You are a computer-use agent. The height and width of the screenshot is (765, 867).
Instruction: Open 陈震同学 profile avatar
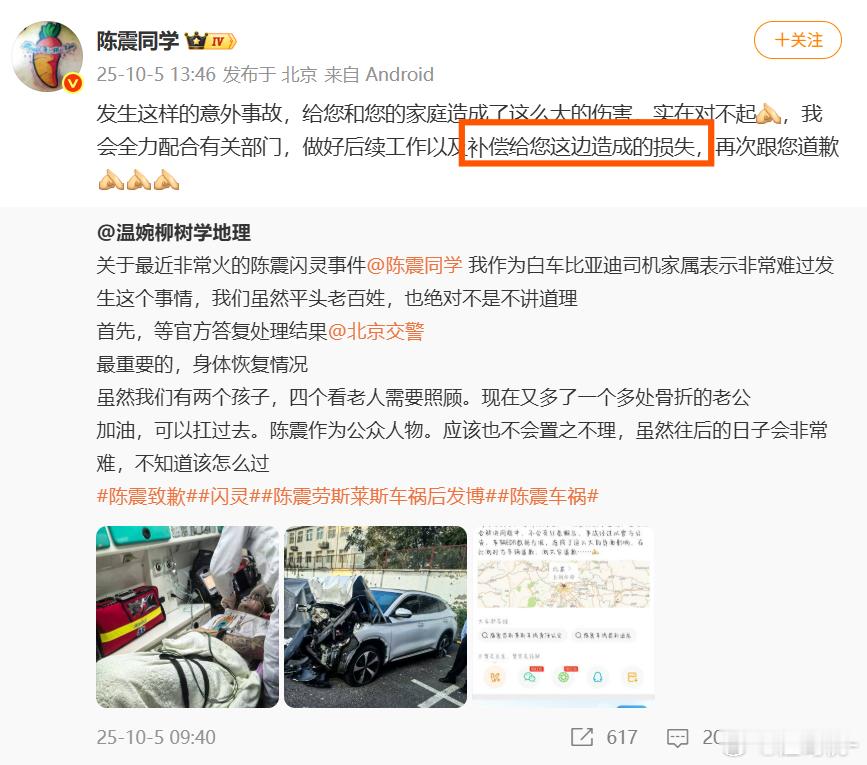point(47,56)
